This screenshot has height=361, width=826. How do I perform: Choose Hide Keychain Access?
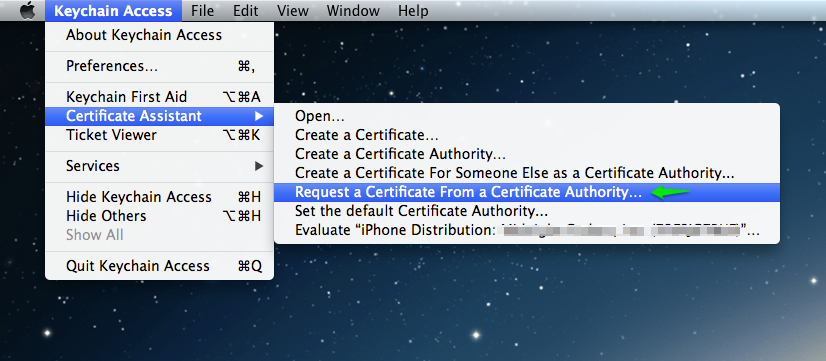tap(160, 197)
